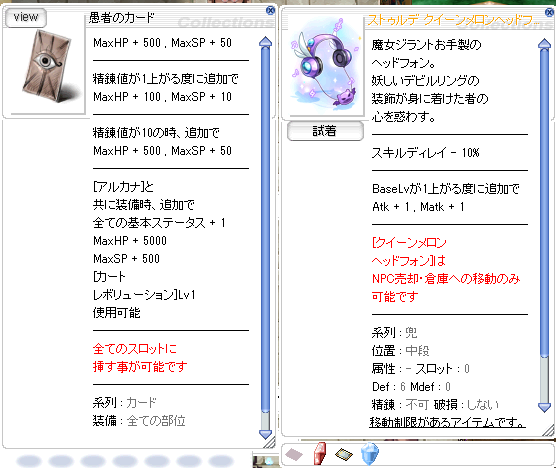Image resolution: width=556 pixels, height=468 pixels.
Task: Click scroll-down arrow in 愚者のカード window
Action: click(x=265, y=434)
